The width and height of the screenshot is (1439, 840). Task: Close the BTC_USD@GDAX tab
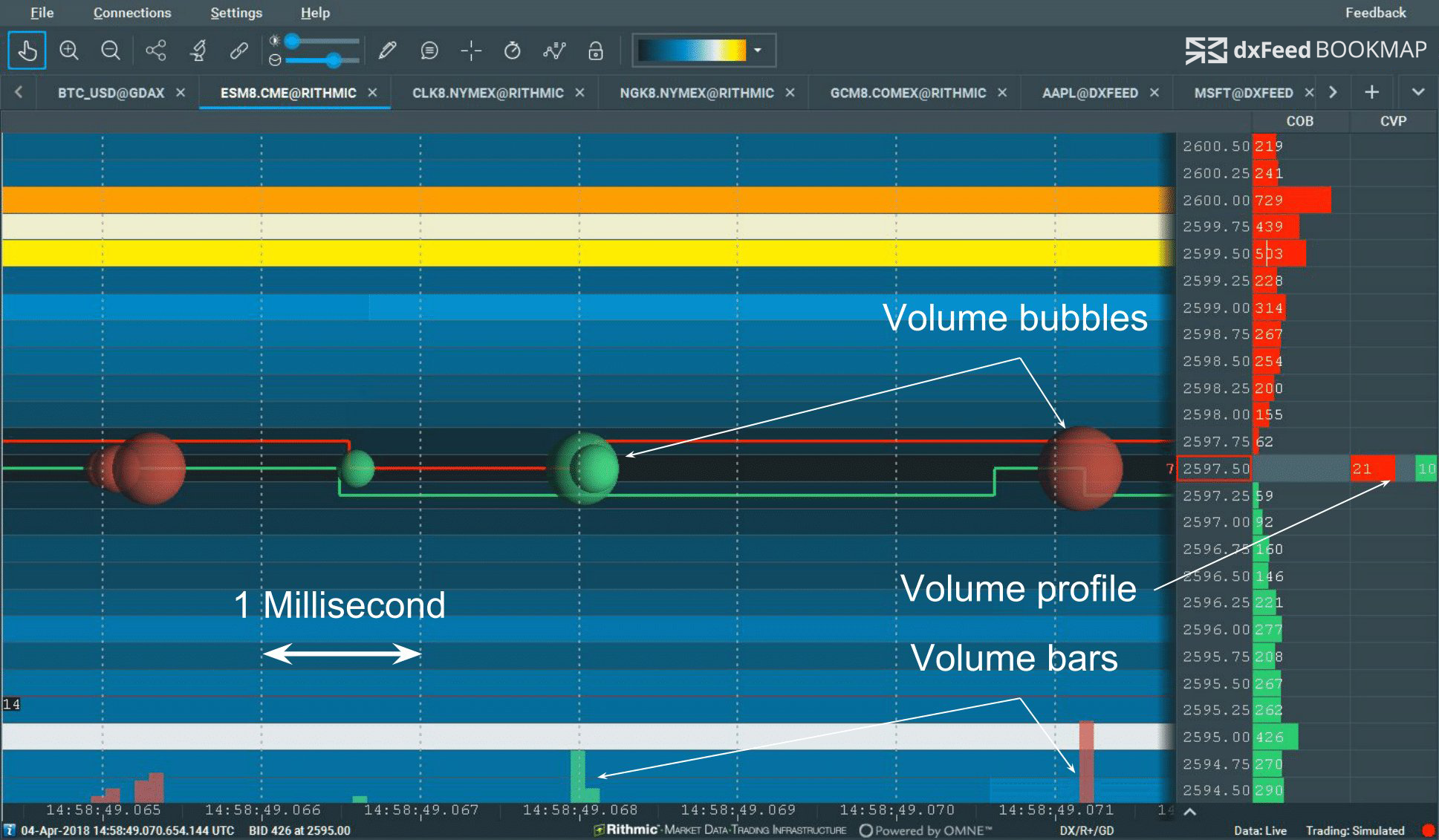(x=181, y=93)
